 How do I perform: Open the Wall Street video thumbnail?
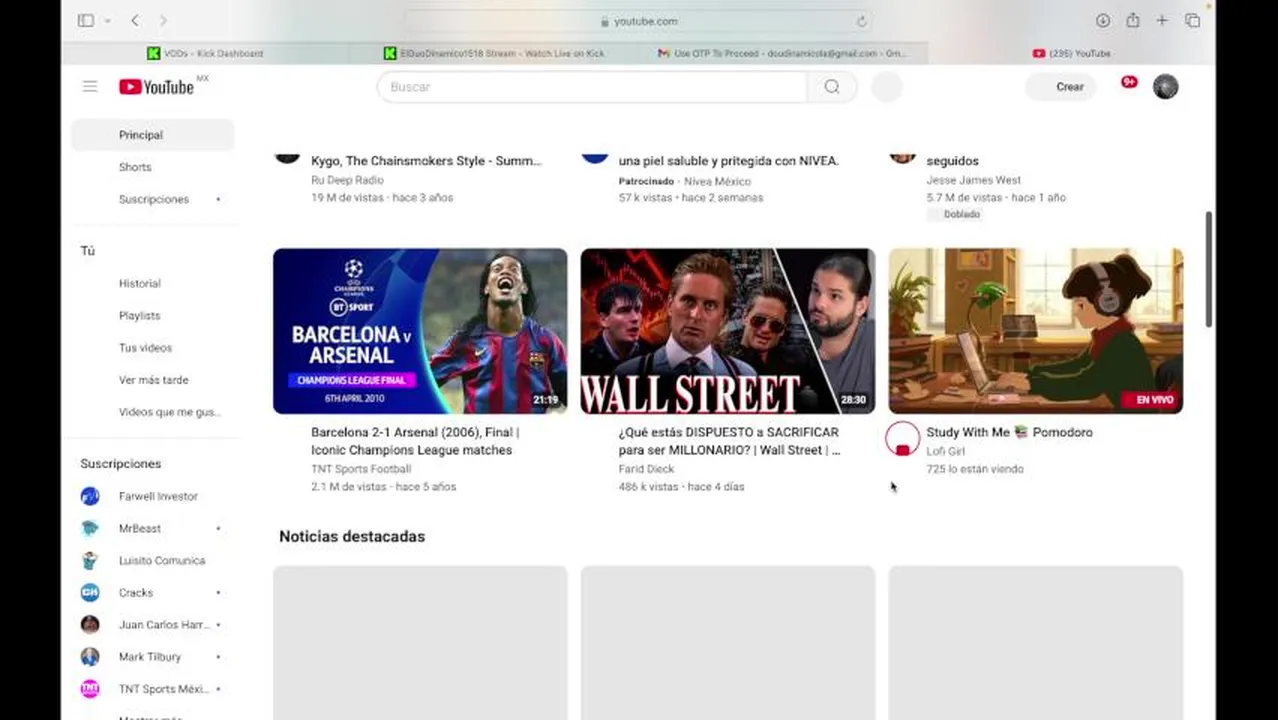tap(728, 331)
